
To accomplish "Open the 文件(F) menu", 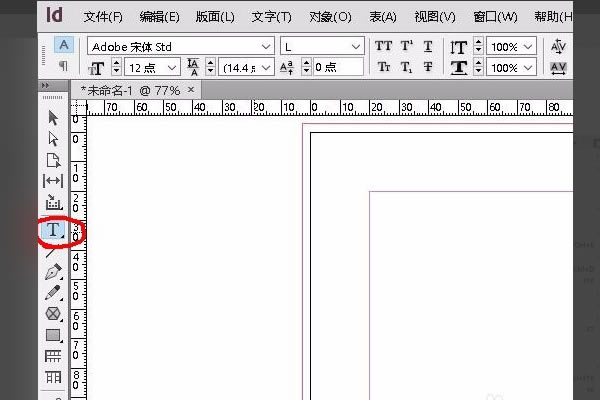I will click(103, 17).
